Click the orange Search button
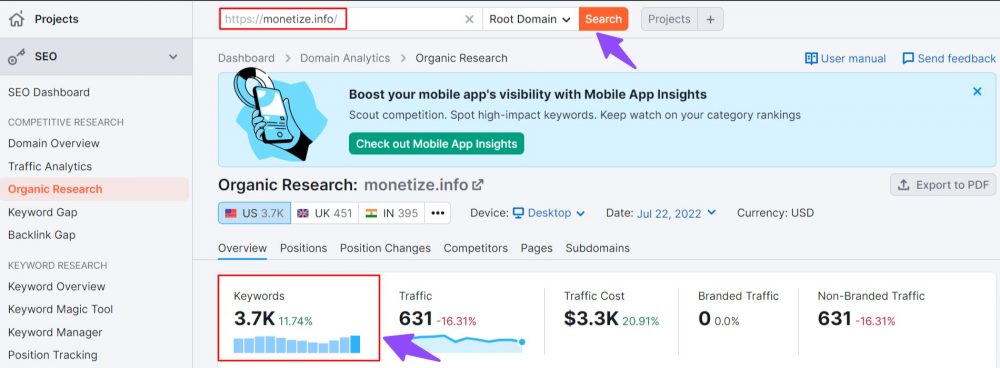This screenshot has width=1000, height=368. pos(603,19)
